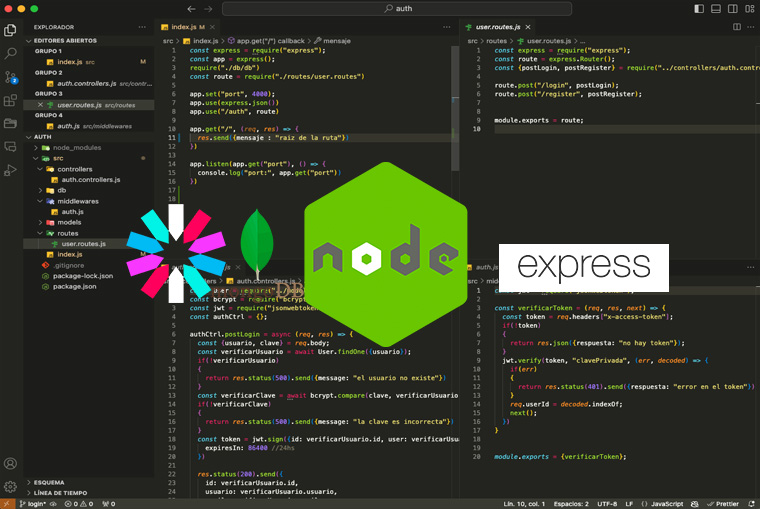
Task: Change end of line sequence LF
Action: [629, 504]
